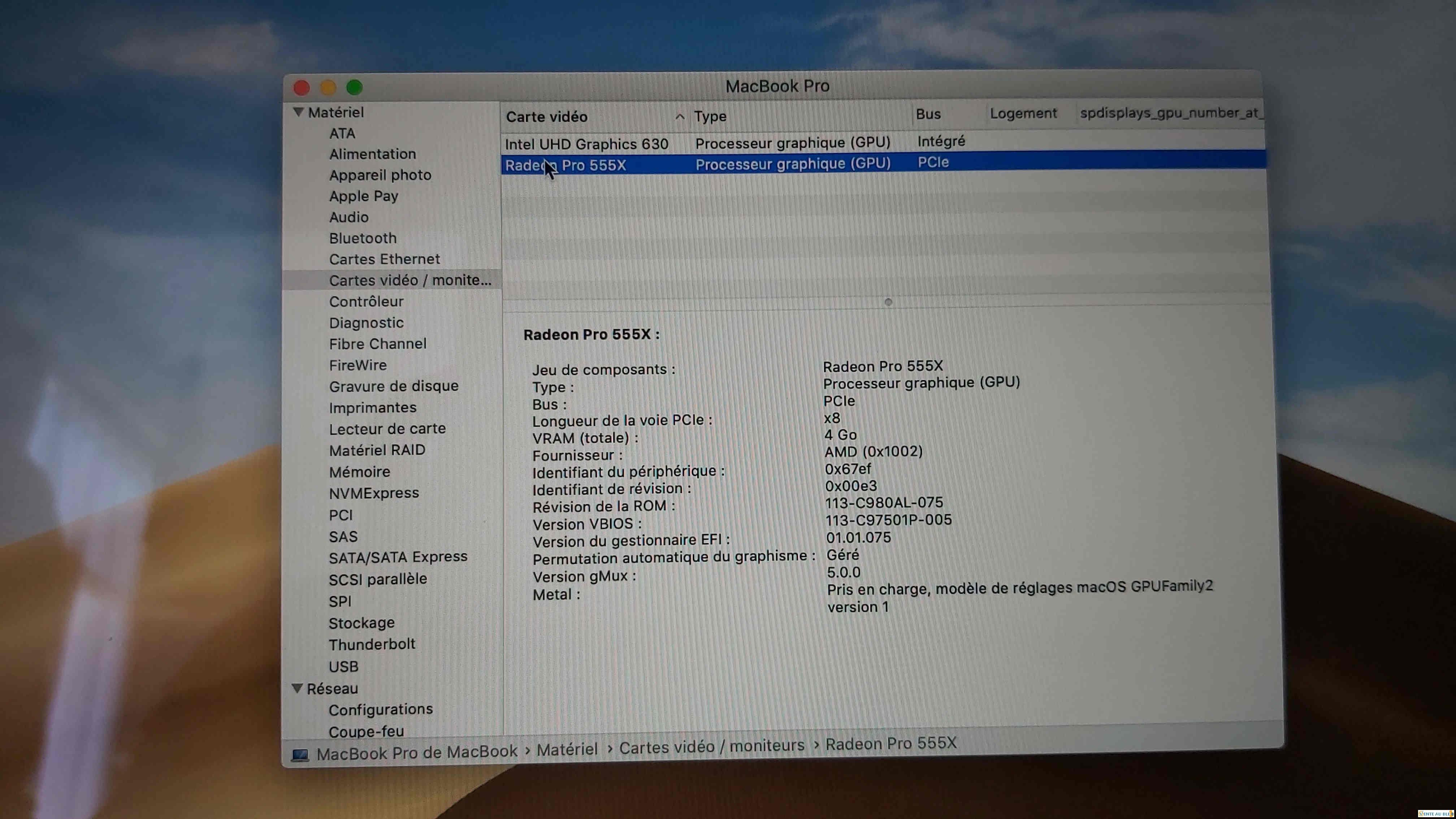The height and width of the screenshot is (819, 1456).
Task: Collapse the Réseau tree section
Action: coord(297,688)
